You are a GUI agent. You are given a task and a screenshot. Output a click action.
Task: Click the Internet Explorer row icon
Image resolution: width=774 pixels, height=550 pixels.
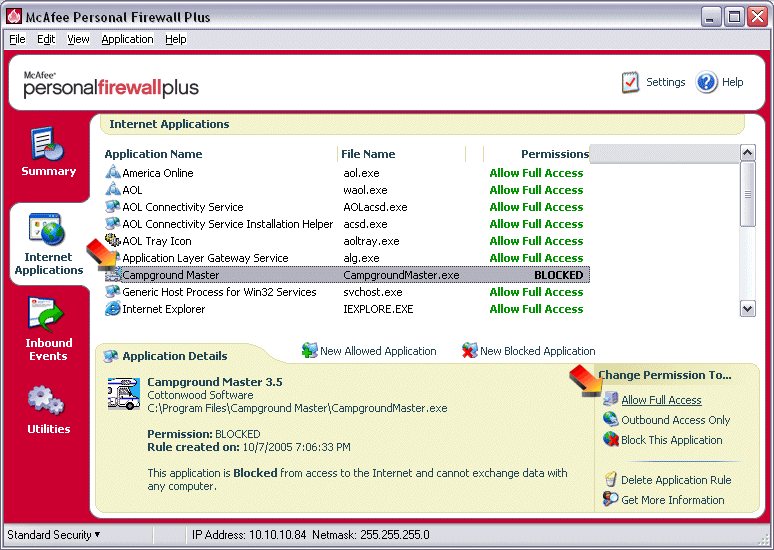pyautogui.click(x=113, y=309)
